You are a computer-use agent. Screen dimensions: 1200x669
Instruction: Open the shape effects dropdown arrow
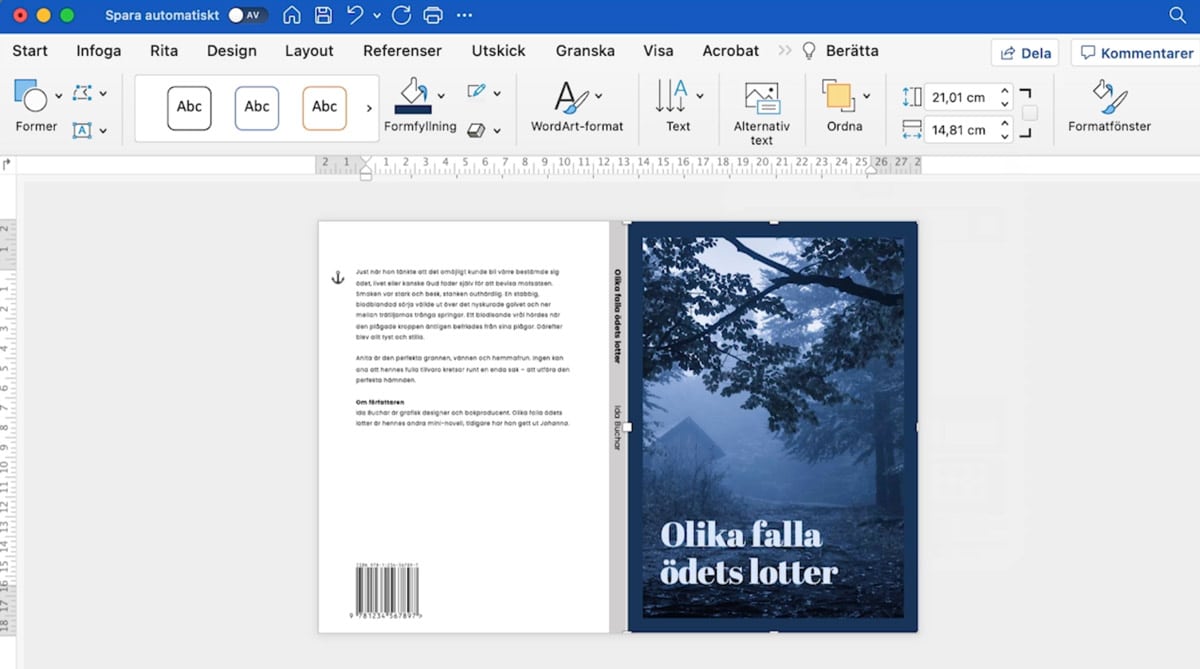497,131
